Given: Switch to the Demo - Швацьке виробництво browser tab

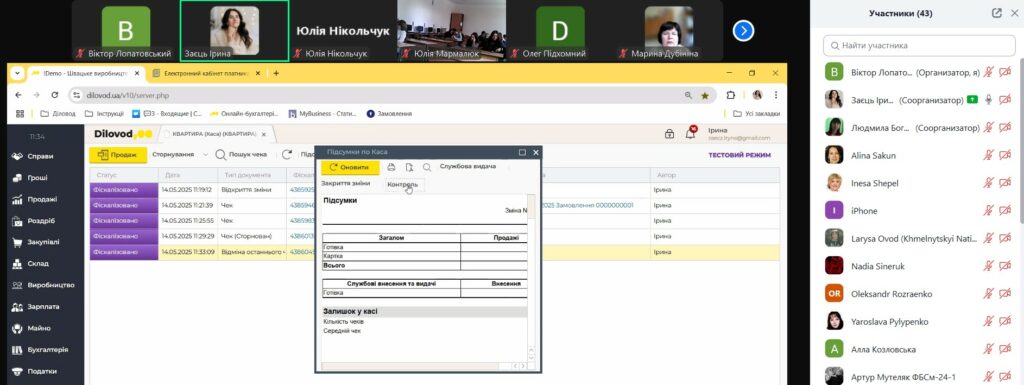Looking at the screenshot, I should 86,74.
